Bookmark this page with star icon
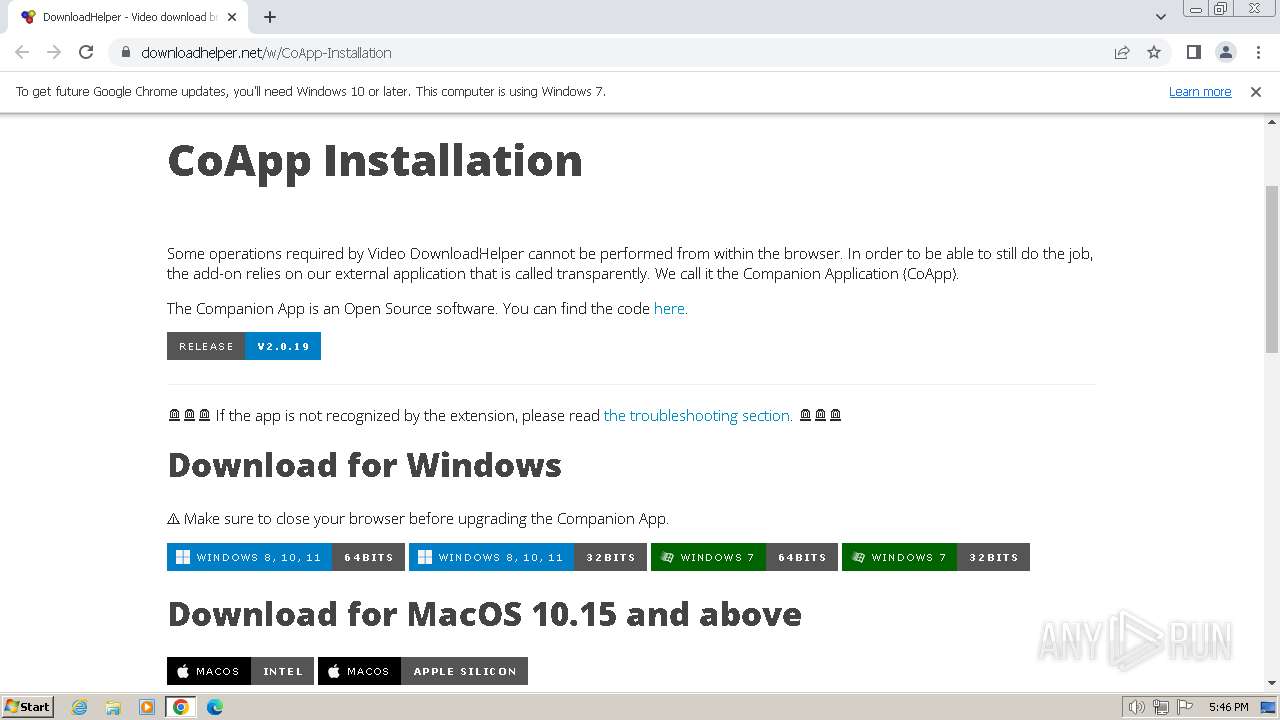This screenshot has height=720, width=1280. pyautogui.click(x=1154, y=52)
